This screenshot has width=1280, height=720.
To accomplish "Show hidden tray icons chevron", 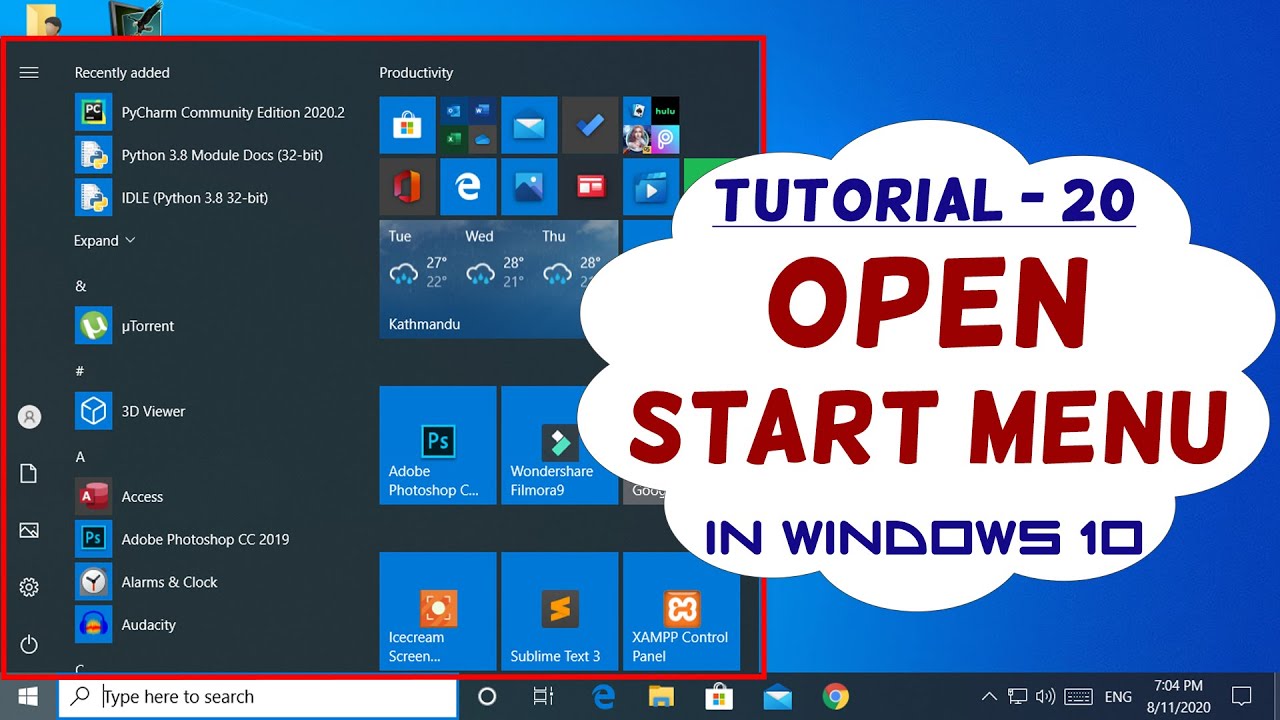I will pos(989,696).
